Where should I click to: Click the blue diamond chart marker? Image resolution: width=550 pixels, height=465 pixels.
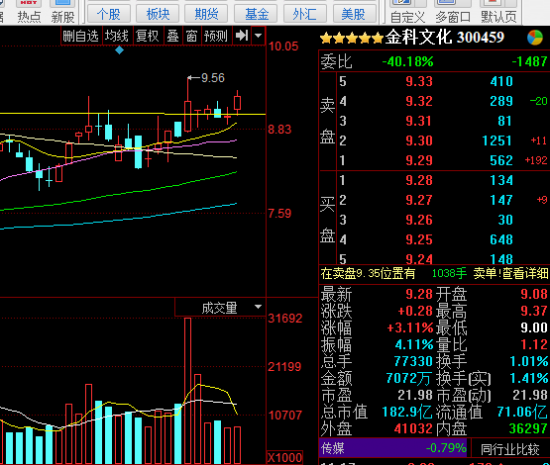click(119, 50)
